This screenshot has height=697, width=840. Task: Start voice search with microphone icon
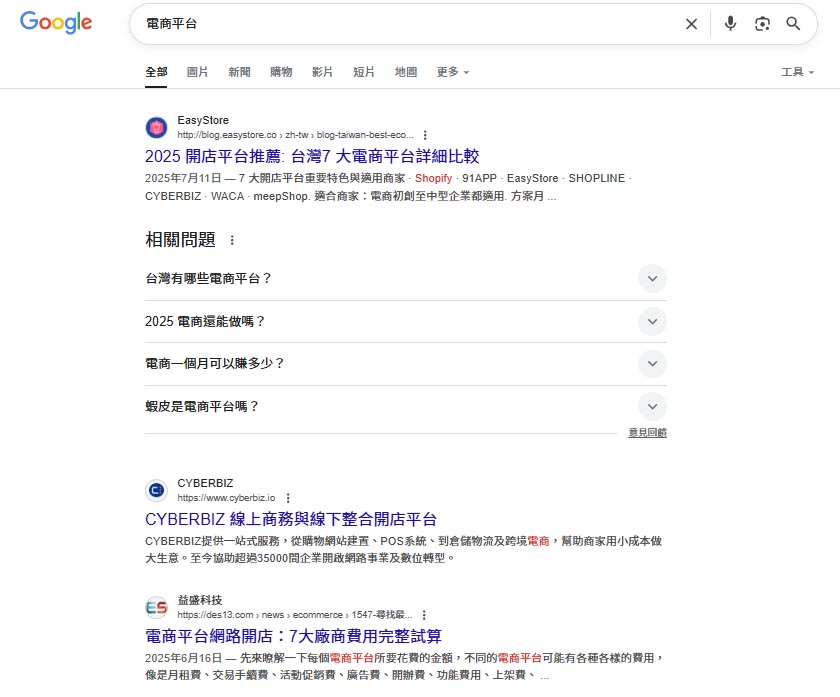[730, 24]
